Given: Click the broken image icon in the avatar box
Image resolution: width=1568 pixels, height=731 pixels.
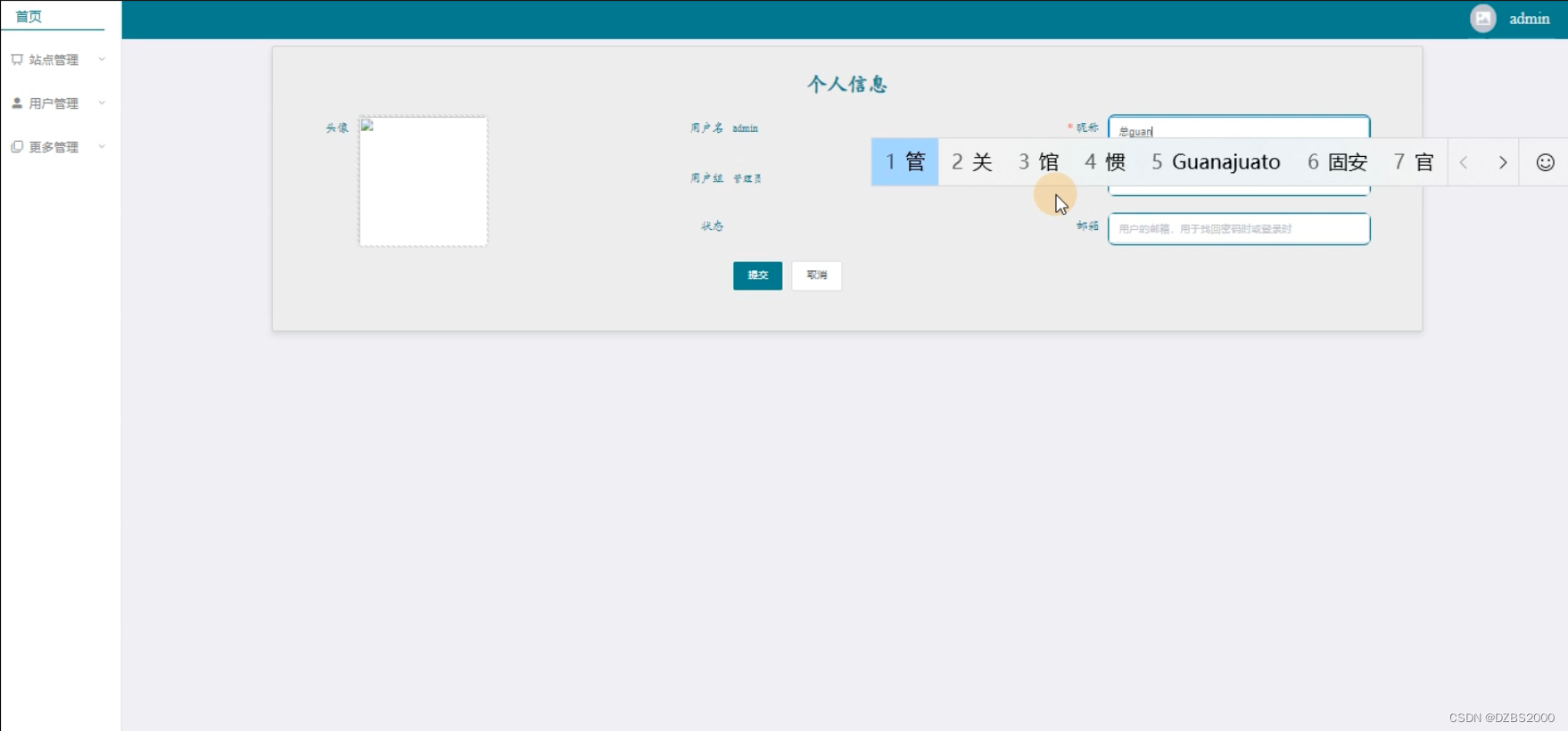Looking at the screenshot, I should [x=367, y=126].
